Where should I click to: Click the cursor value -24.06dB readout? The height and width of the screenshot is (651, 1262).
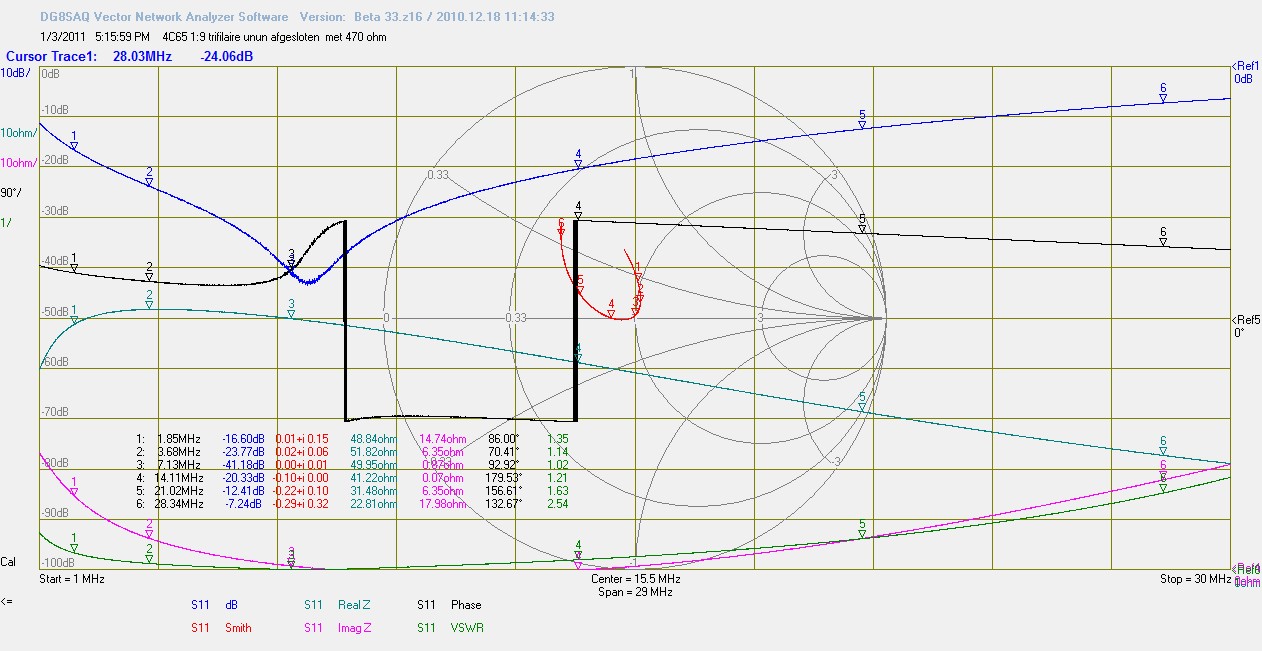pos(226,57)
